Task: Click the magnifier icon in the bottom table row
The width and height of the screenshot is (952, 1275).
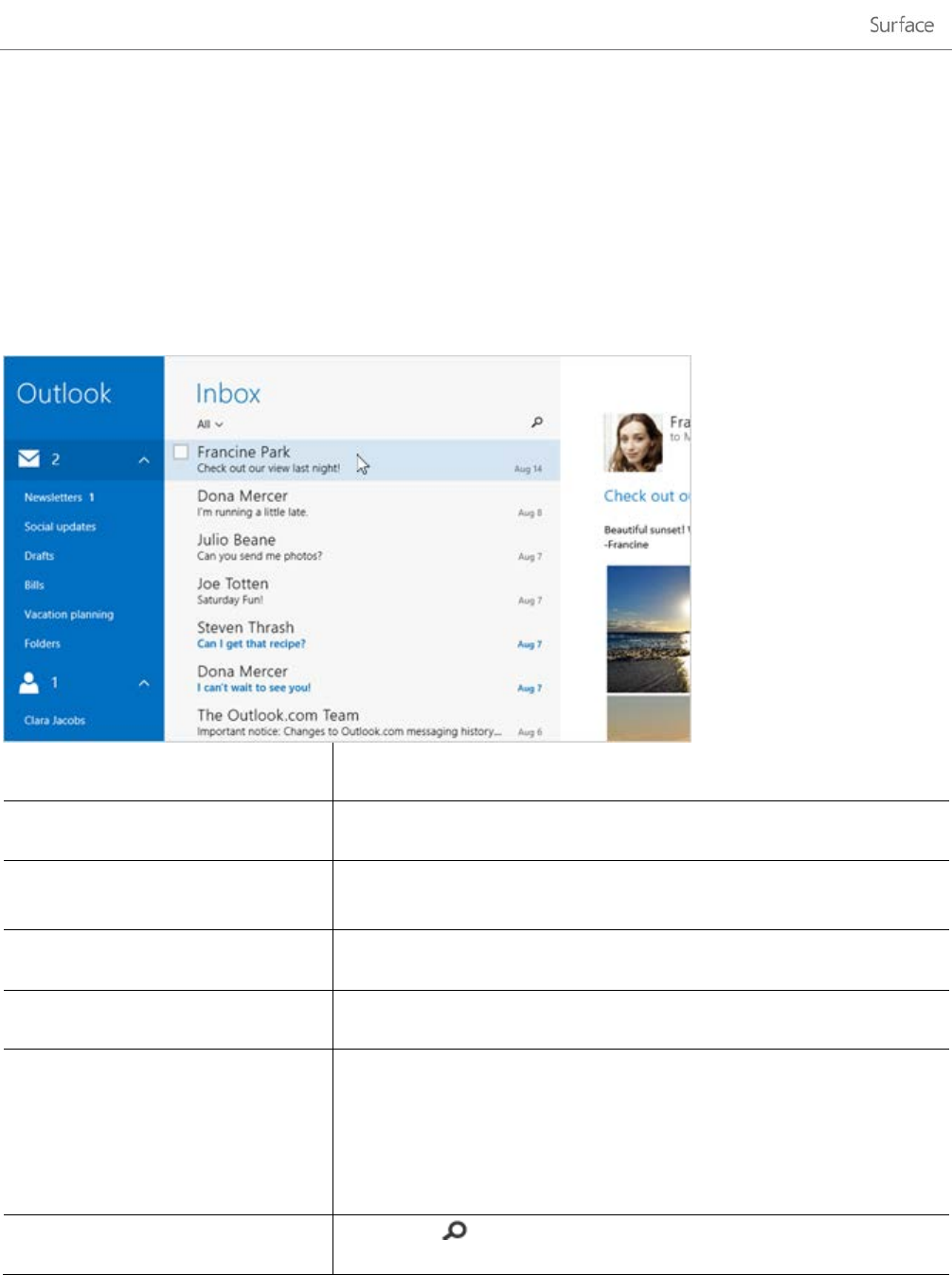Action: 455,1230
